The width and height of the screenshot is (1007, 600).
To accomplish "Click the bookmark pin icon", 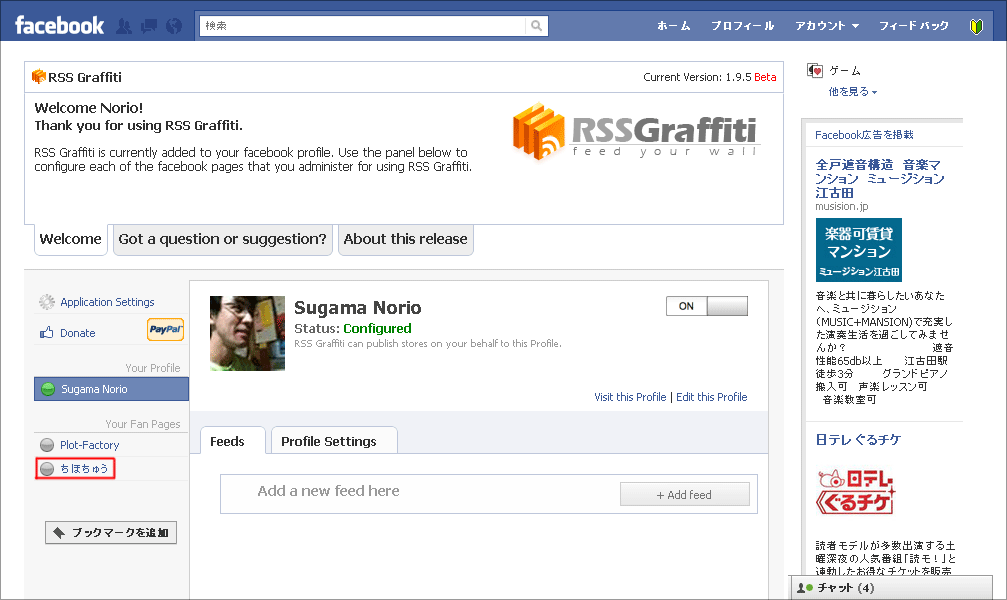I will click(x=59, y=533).
